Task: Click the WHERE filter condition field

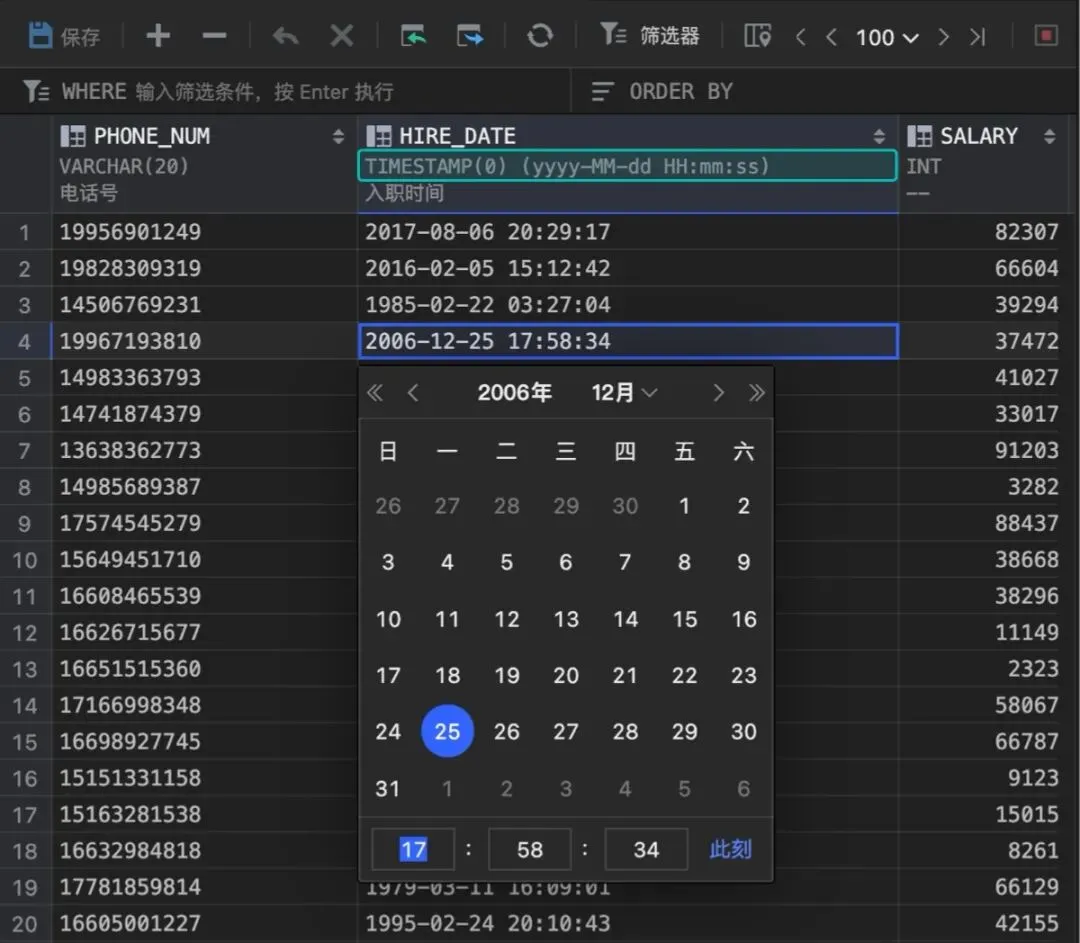Action: (x=285, y=91)
